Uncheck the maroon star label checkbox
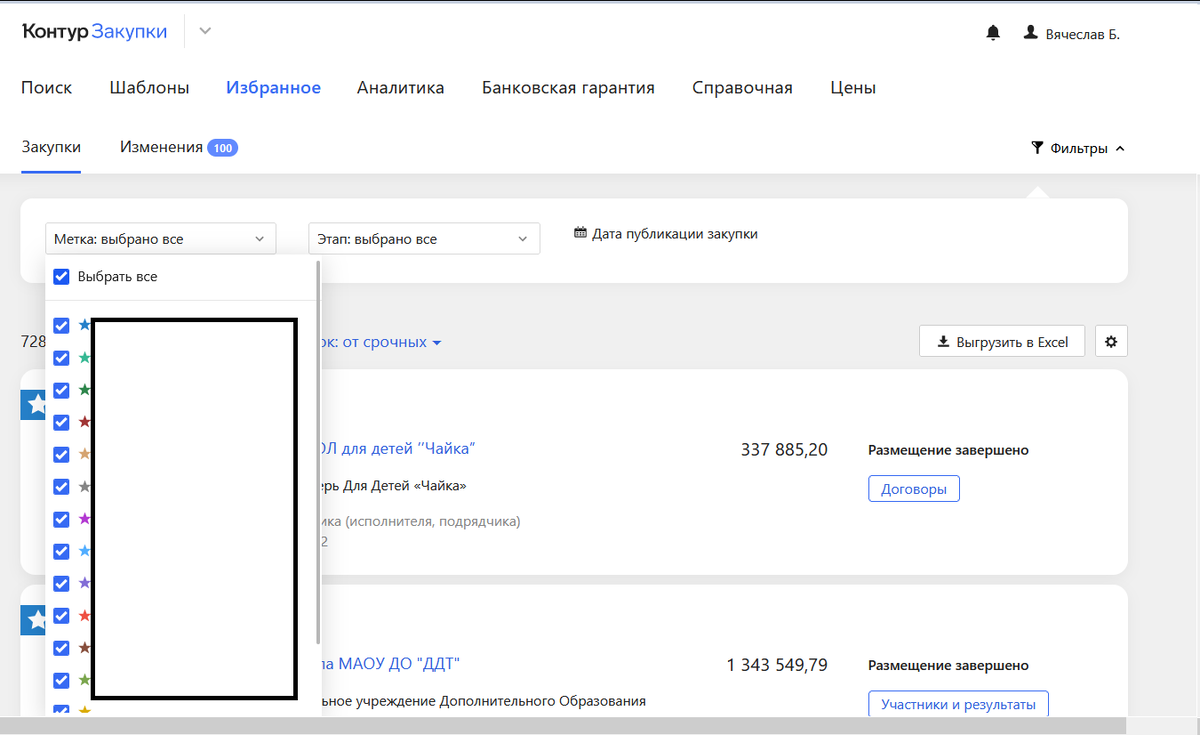This screenshot has height=735, width=1200. [61, 422]
